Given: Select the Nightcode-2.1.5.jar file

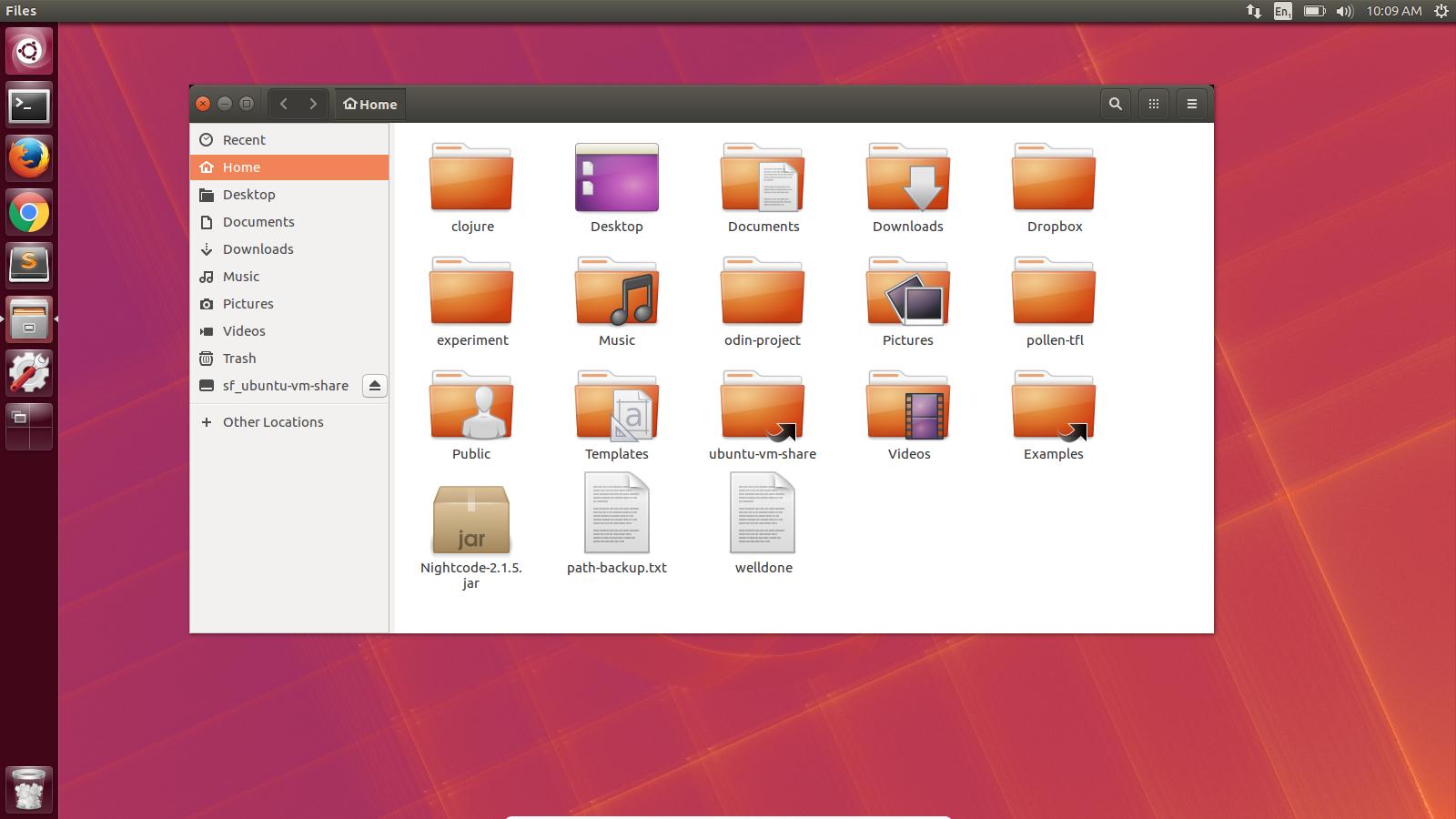Looking at the screenshot, I should tap(471, 519).
